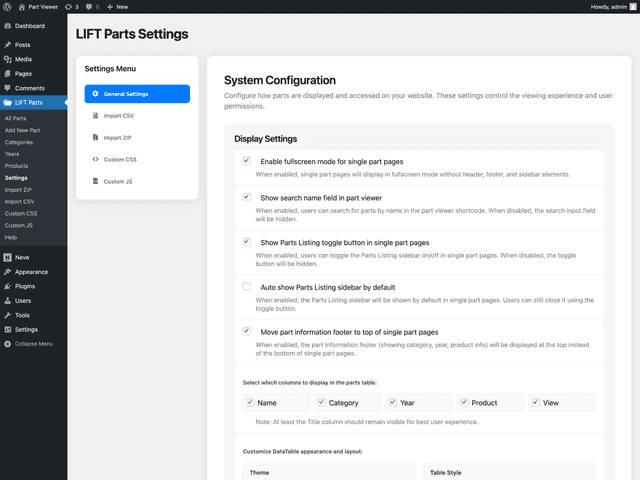Open Categories submenu item
The width and height of the screenshot is (640, 480).
(x=19, y=142)
